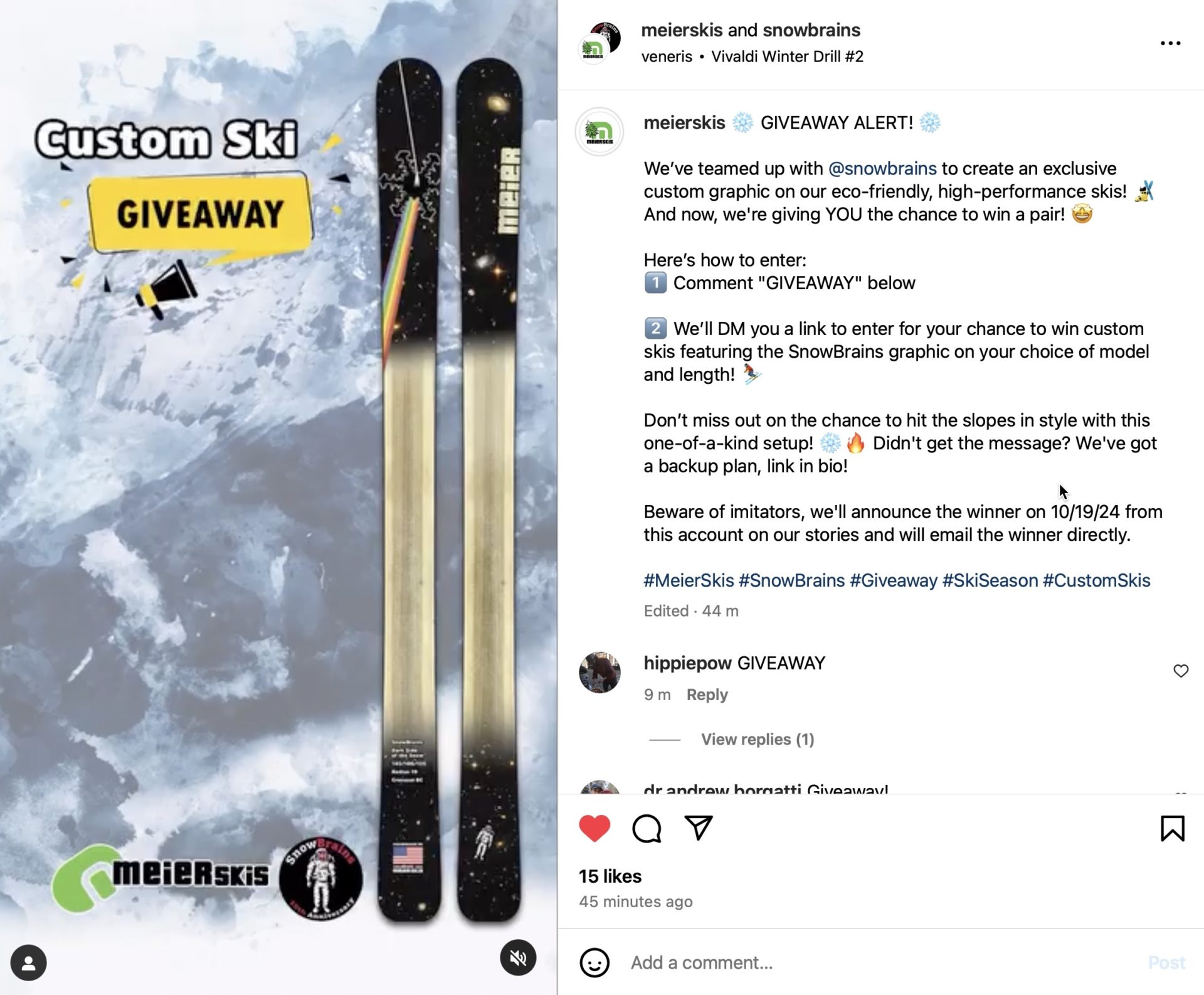Open the emoji picker smiley icon
Image resolution: width=1204 pixels, height=995 pixels.
point(594,962)
